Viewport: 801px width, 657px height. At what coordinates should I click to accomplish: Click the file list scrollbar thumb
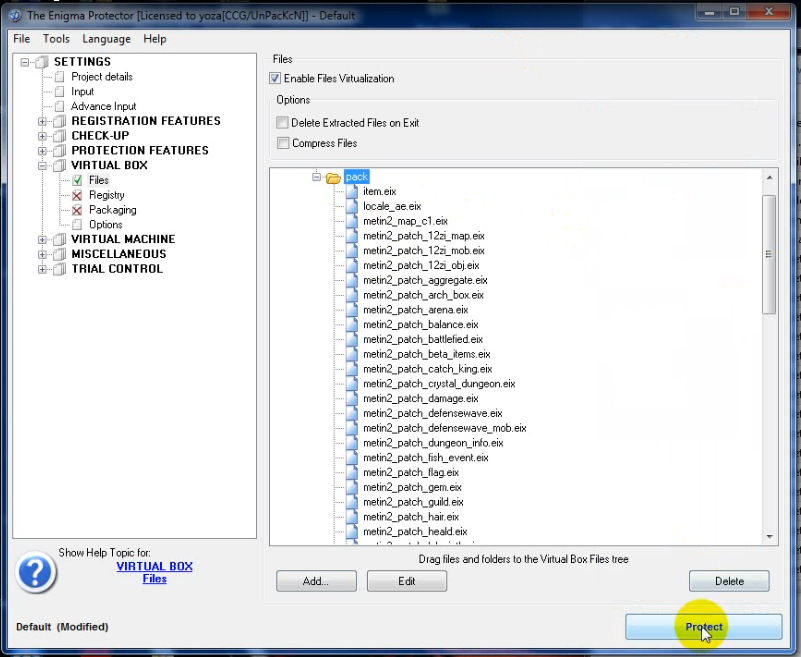pyautogui.click(x=769, y=254)
